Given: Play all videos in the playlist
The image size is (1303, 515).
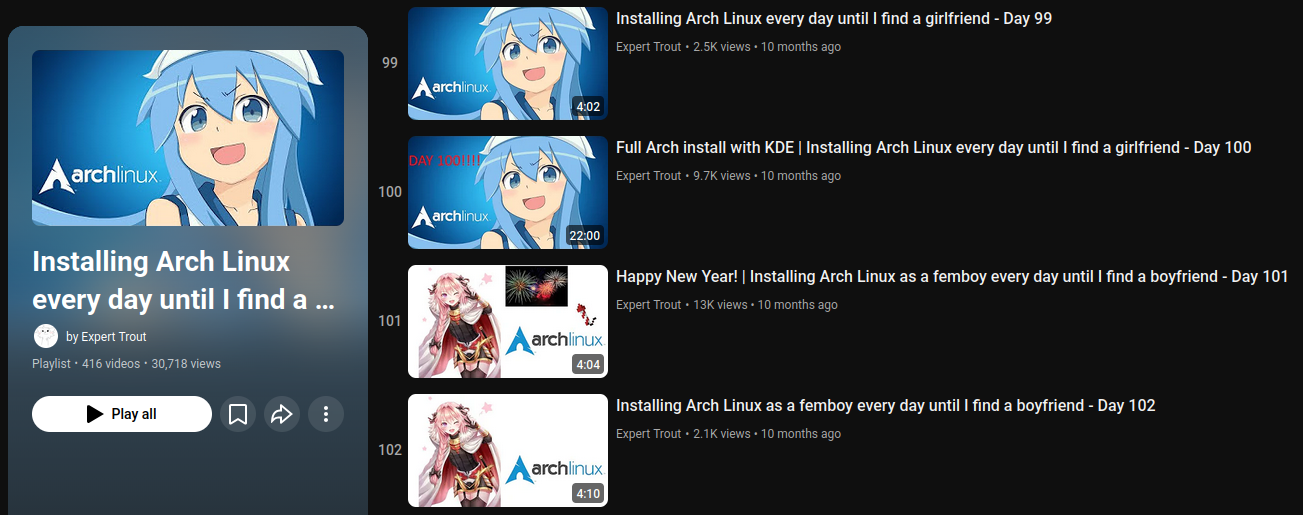Looking at the screenshot, I should click(122, 414).
